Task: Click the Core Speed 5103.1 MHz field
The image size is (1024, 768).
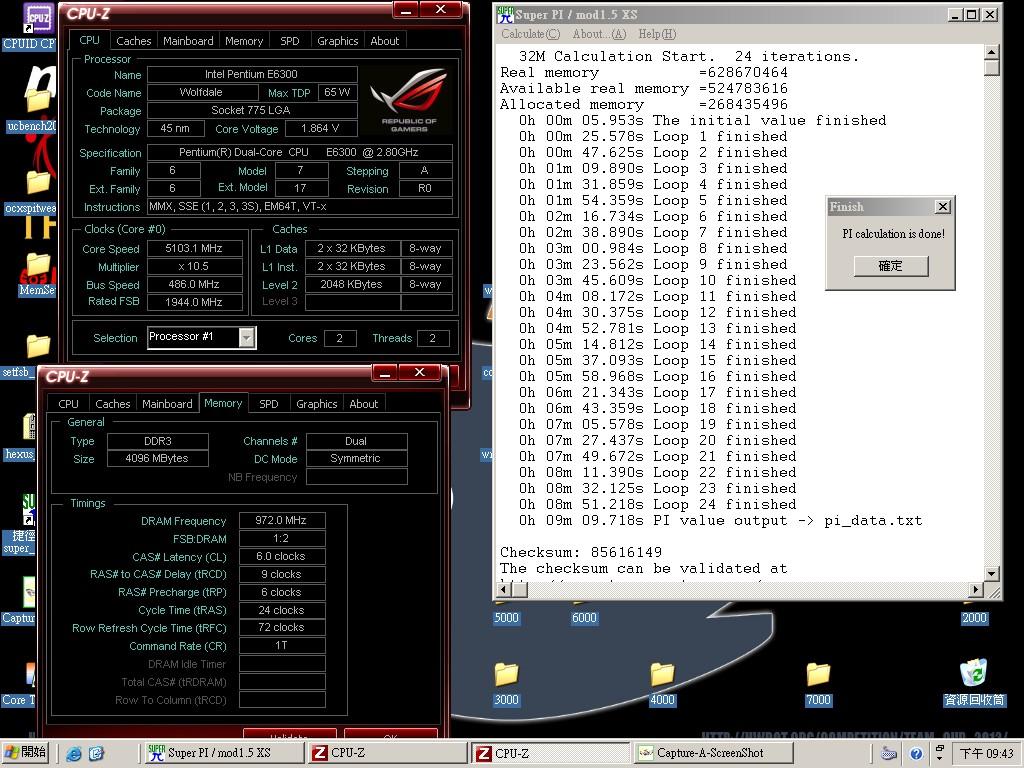Action: point(195,248)
